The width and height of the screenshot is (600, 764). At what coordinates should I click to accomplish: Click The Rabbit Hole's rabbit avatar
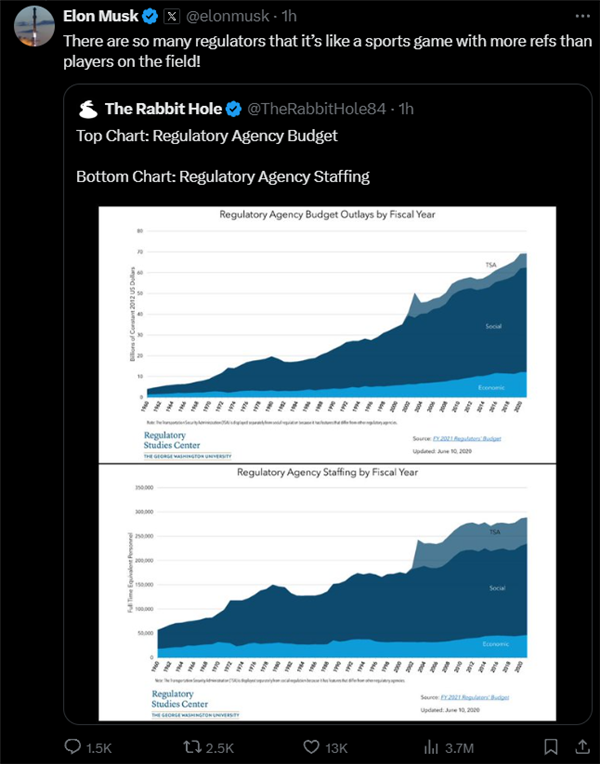[88, 108]
